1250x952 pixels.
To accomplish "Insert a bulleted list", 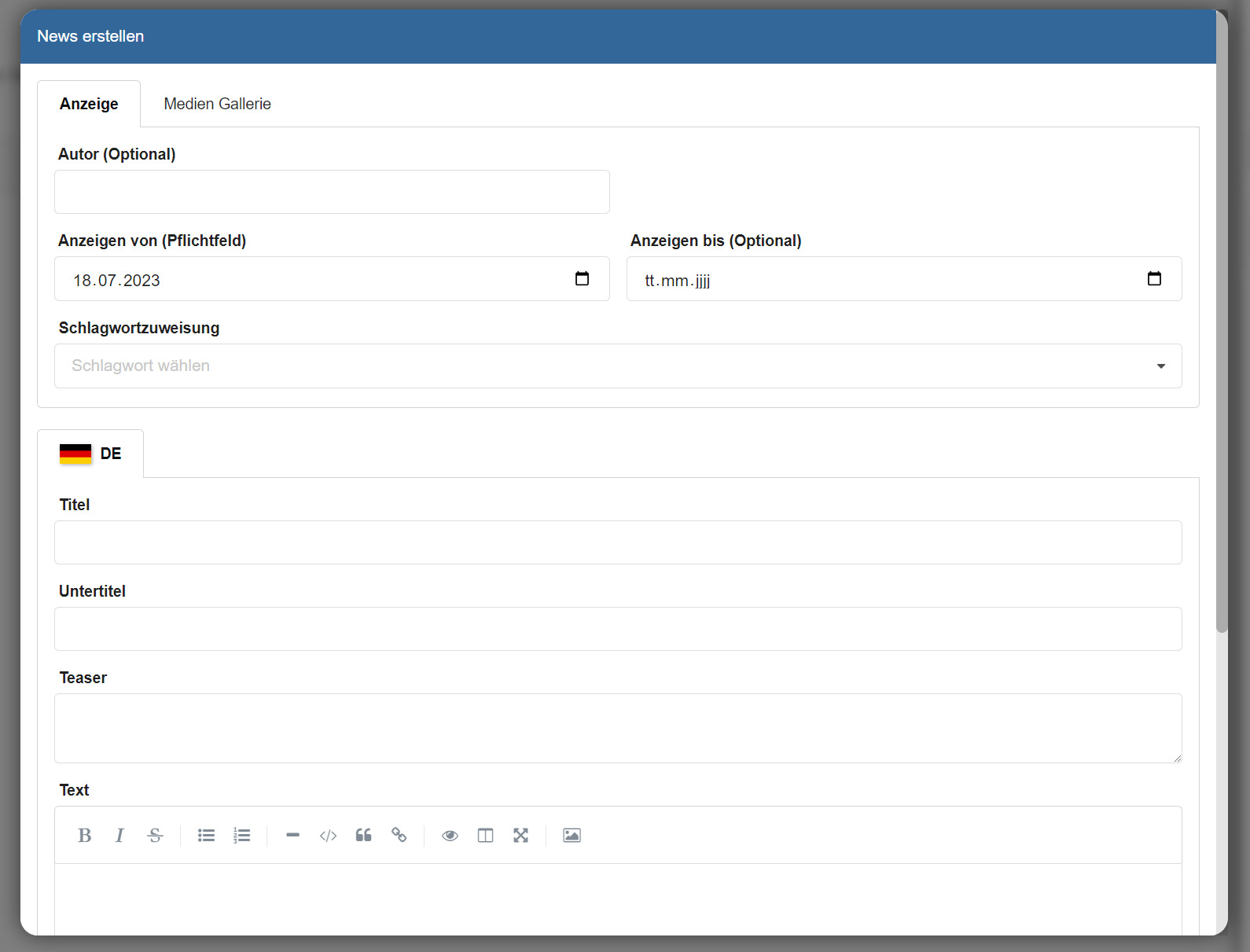I will 206,836.
